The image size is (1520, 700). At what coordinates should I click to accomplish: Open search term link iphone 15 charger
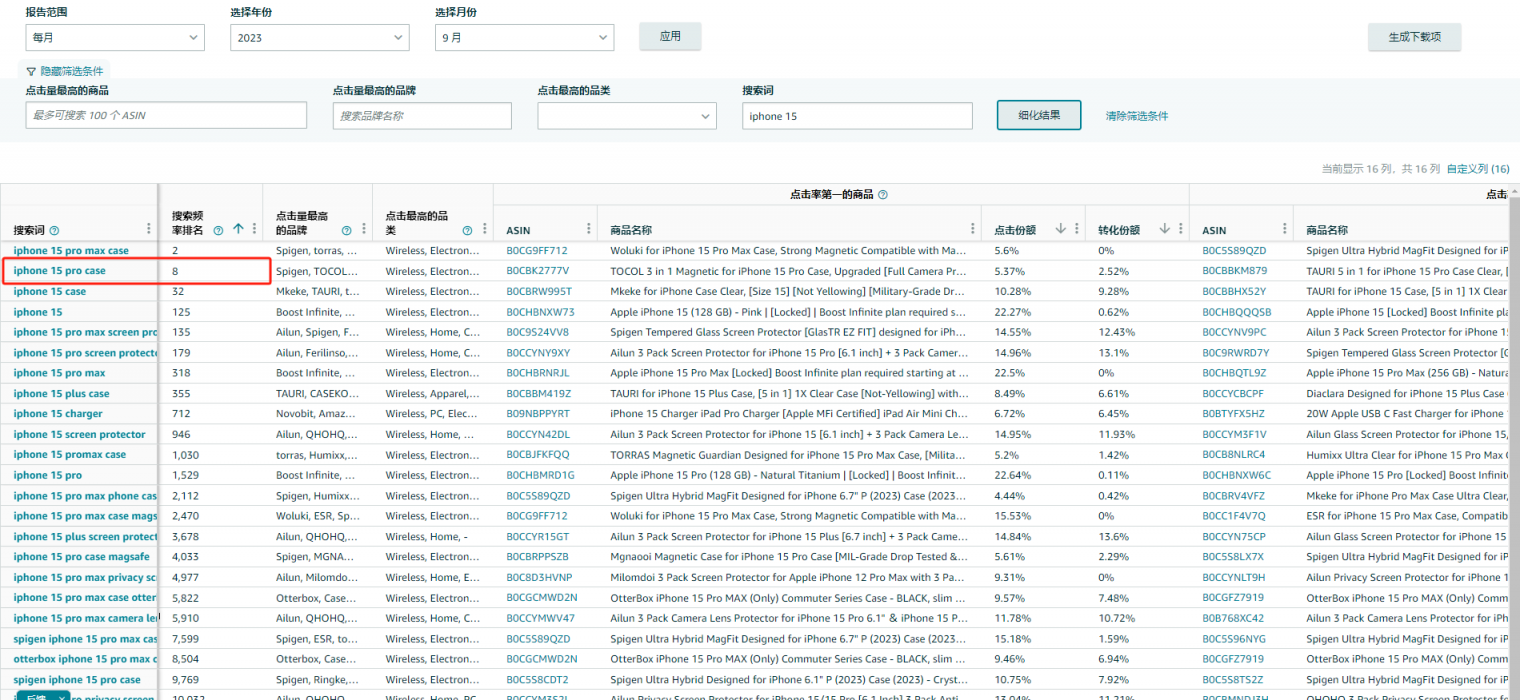[58, 414]
